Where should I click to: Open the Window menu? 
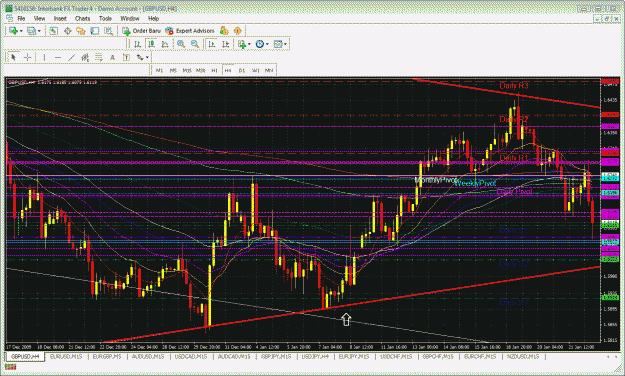[130, 18]
